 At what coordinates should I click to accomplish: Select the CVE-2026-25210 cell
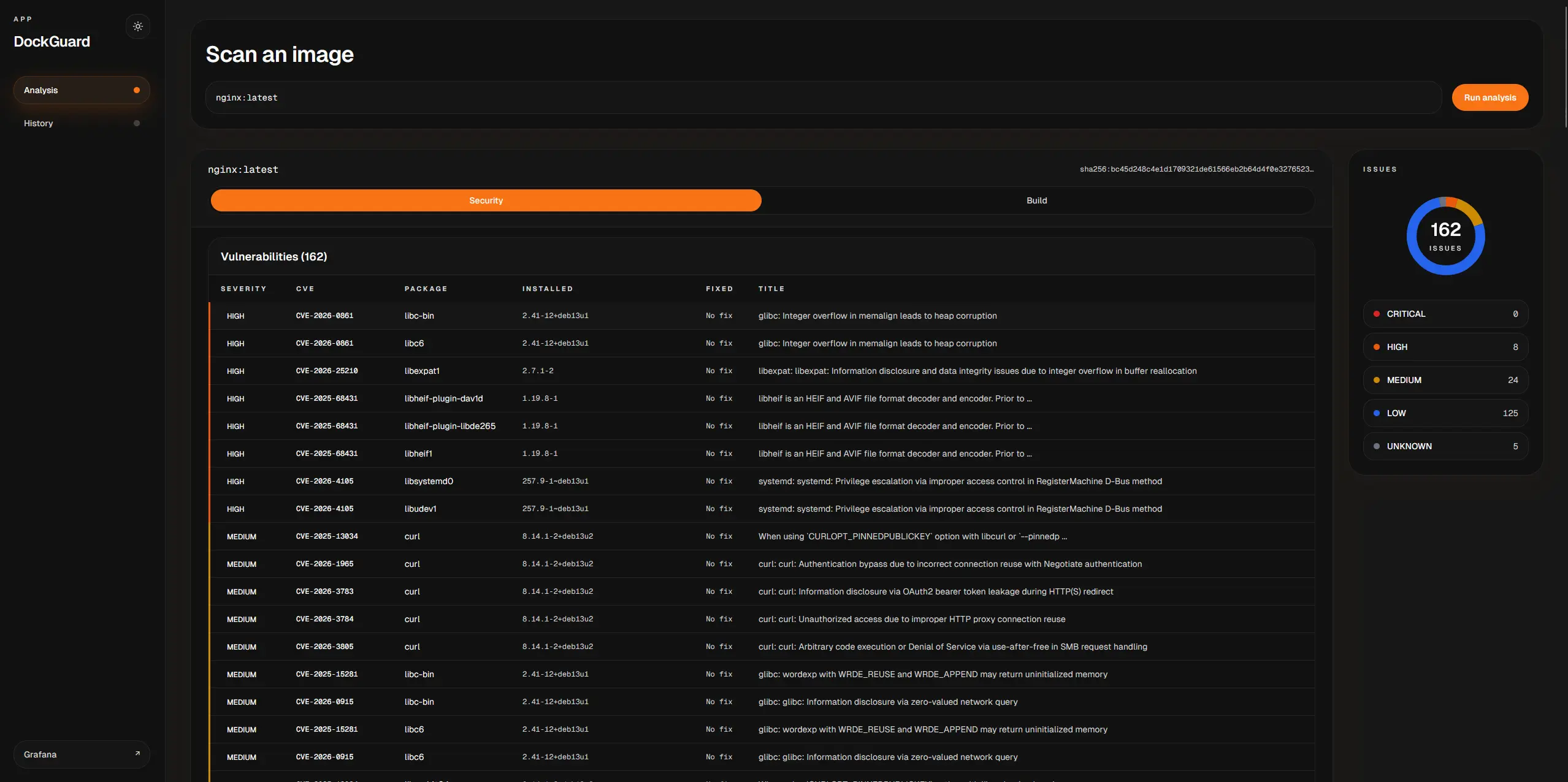pyautogui.click(x=327, y=371)
